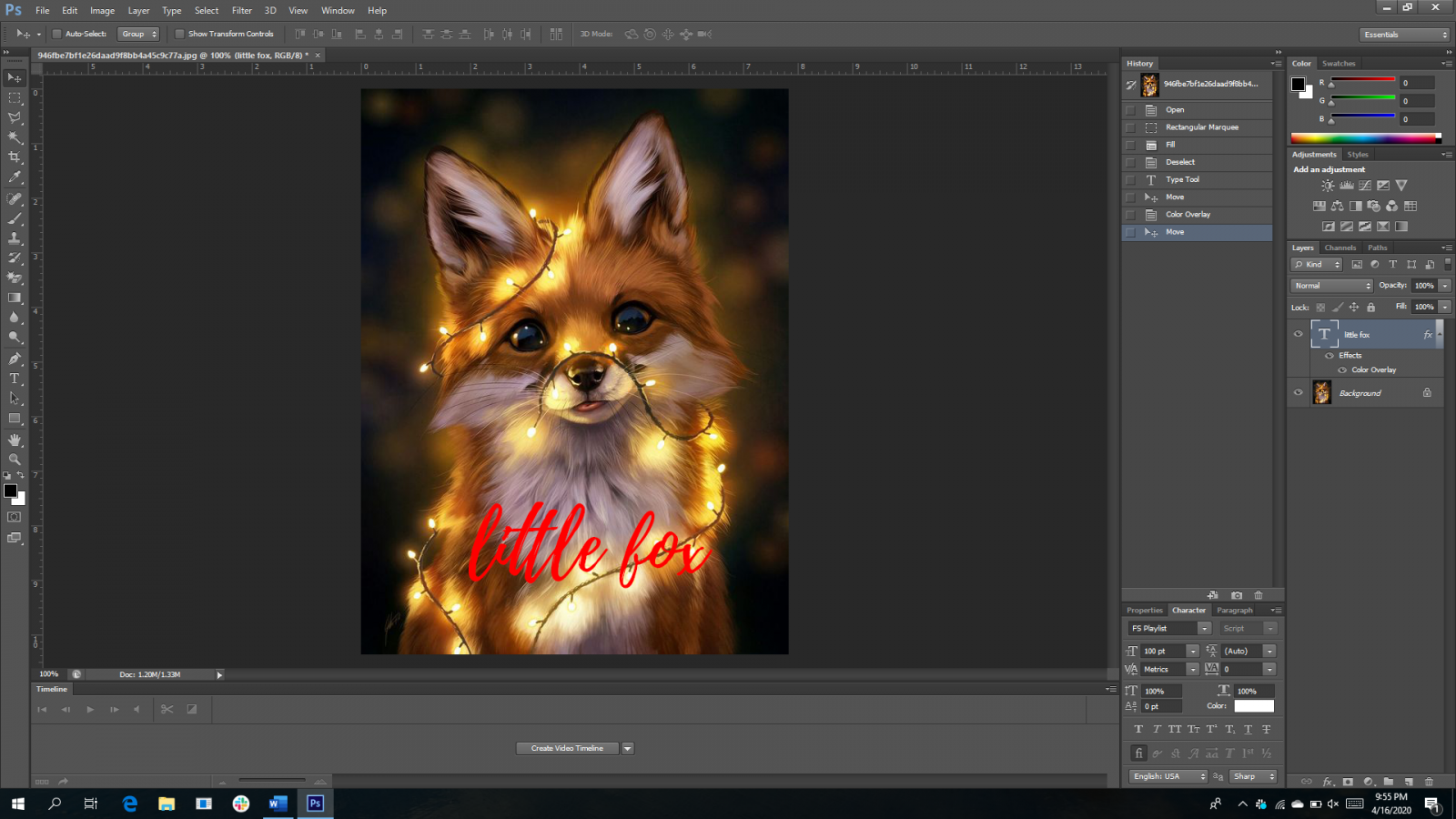Image resolution: width=1456 pixels, height=819 pixels.
Task: Pick the Horizontal Type tool
Action: click(15, 379)
